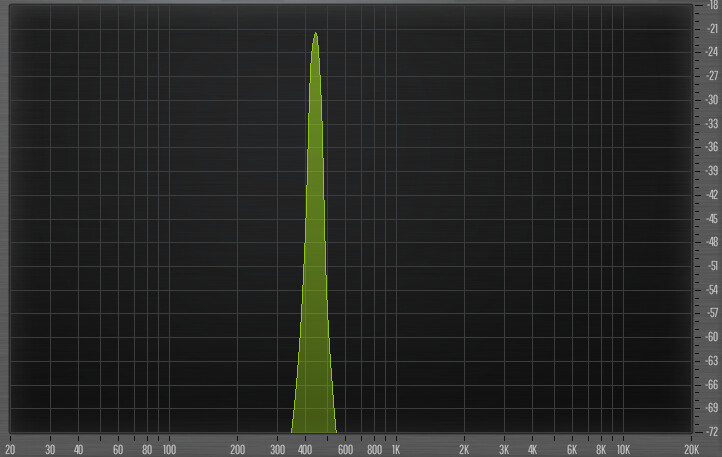Click the 20 Hz label at left end
Screen dimensions: 722x457
click(x=11, y=450)
